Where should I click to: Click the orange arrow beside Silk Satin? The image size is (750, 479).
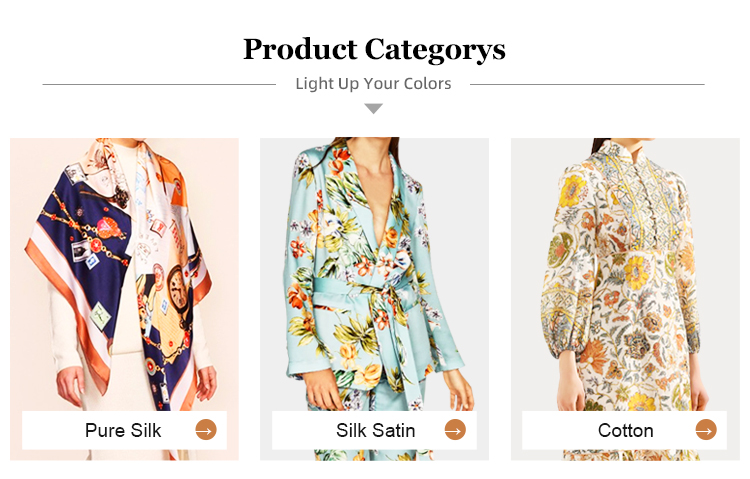tap(455, 431)
